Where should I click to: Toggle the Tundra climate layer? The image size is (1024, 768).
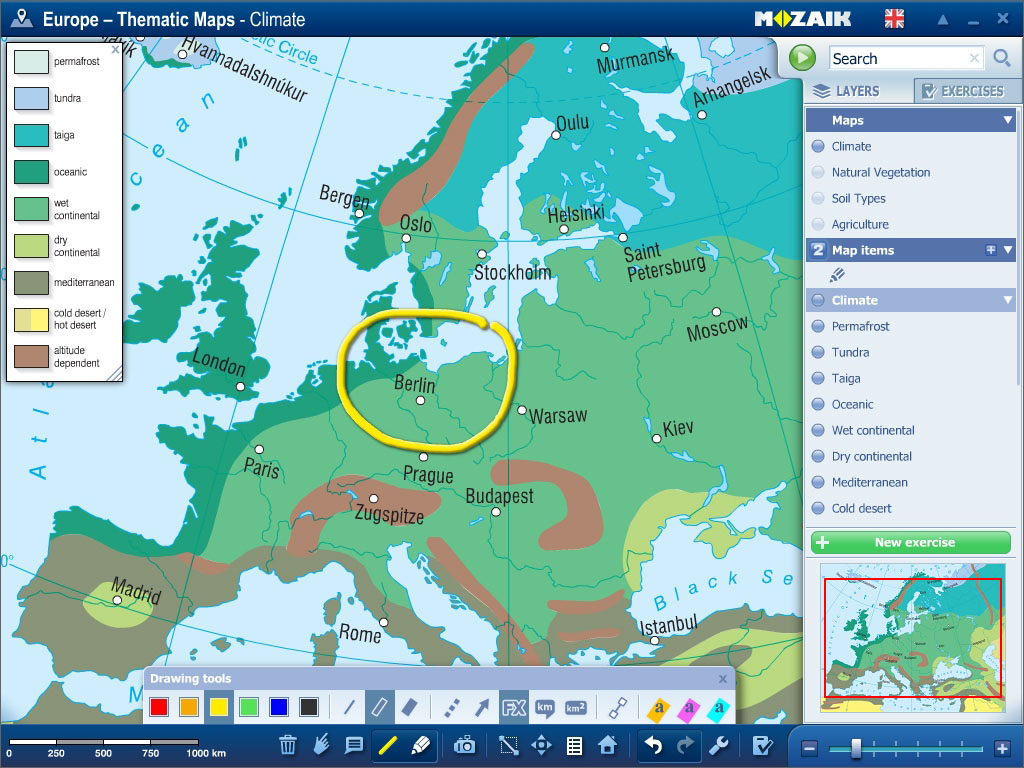(x=850, y=352)
